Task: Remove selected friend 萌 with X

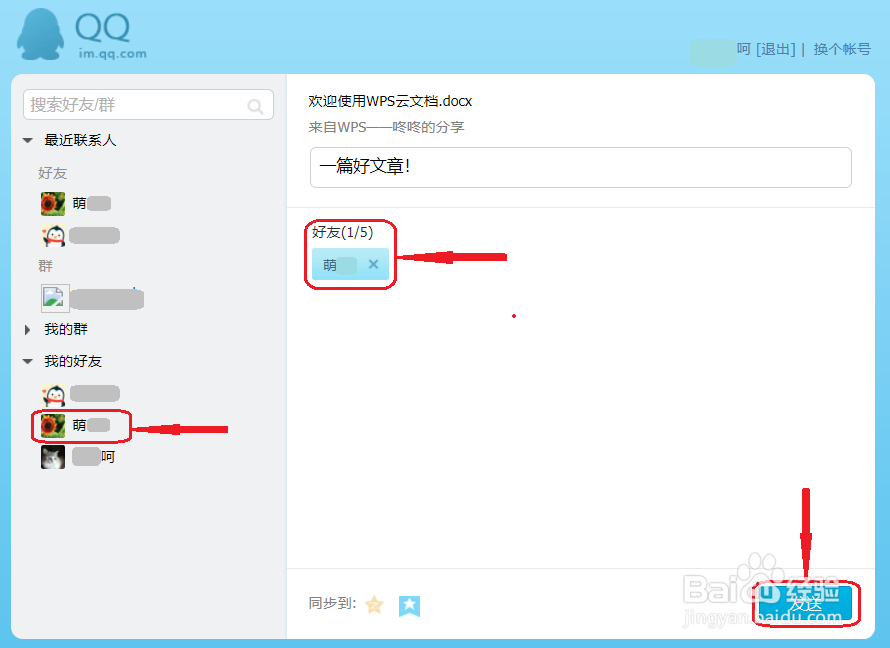Action: coord(373,264)
